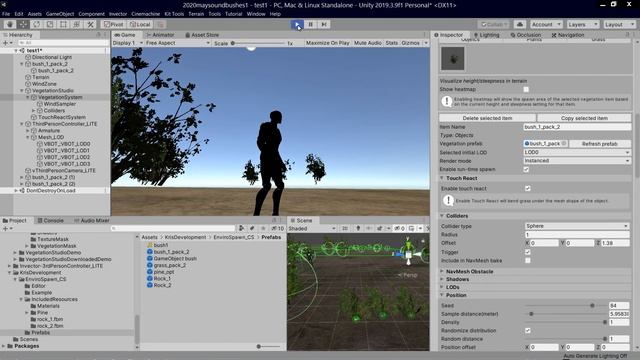Select the Rotate tool
Viewport: 640px width, 360px height.
point(37,24)
